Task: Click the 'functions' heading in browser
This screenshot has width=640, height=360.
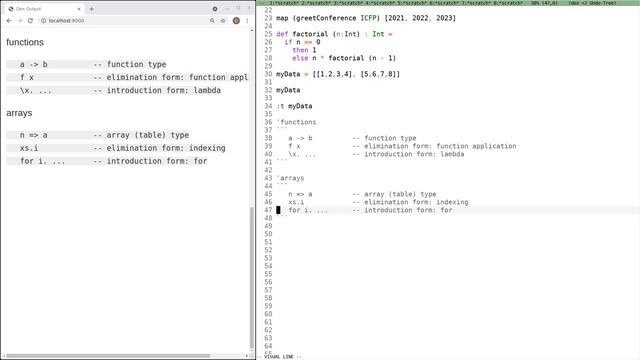Action: 25,42
